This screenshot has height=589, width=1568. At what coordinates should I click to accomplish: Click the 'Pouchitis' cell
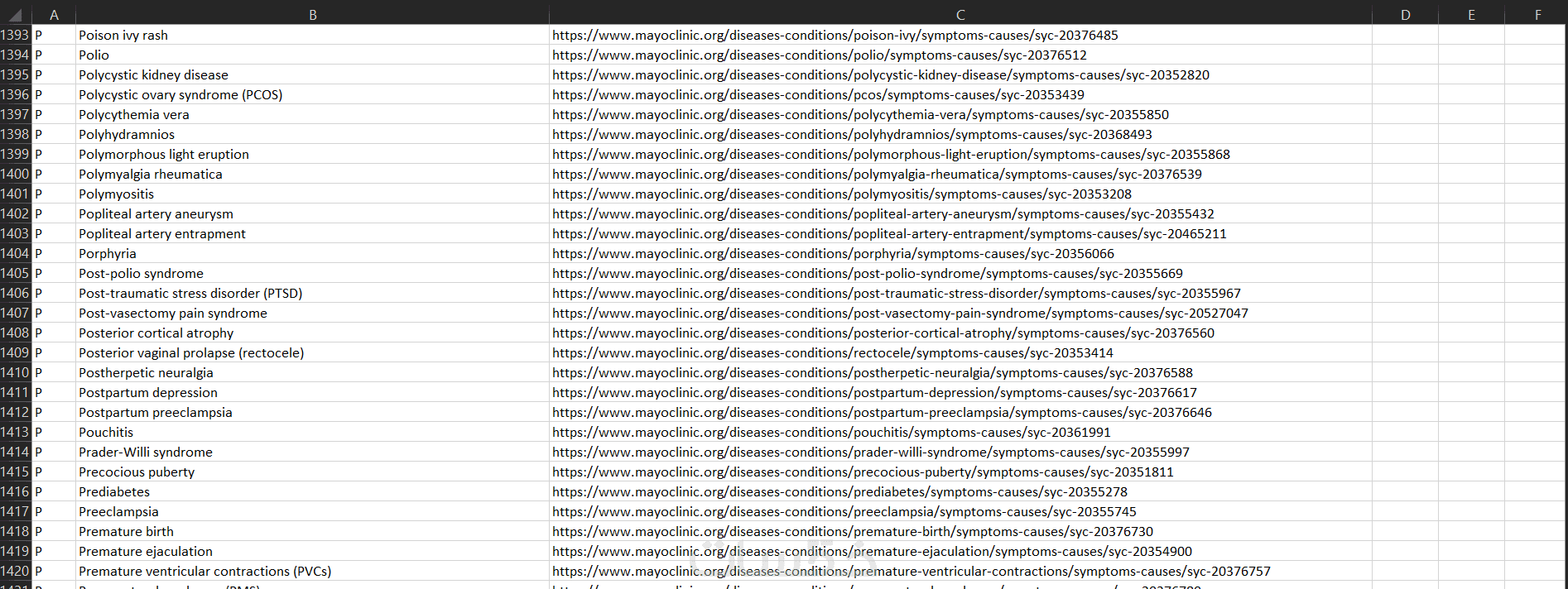click(312, 432)
